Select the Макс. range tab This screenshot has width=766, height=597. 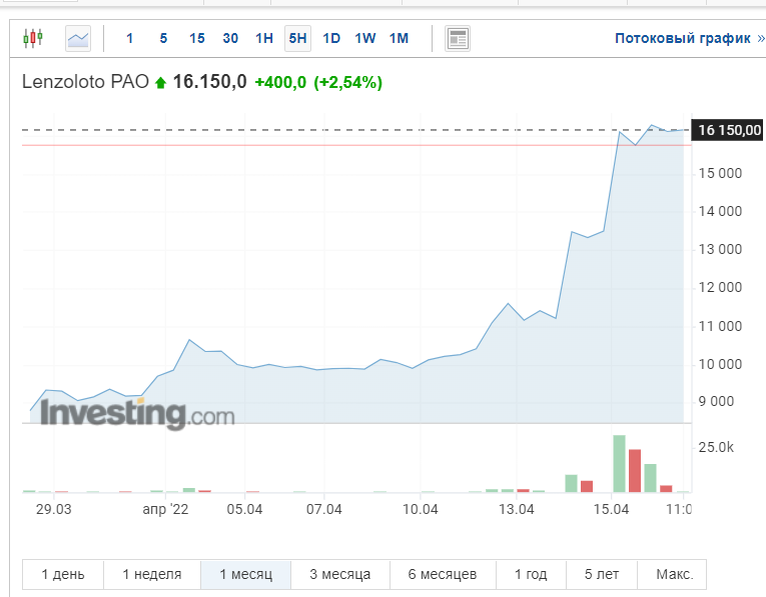coord(672,575)
